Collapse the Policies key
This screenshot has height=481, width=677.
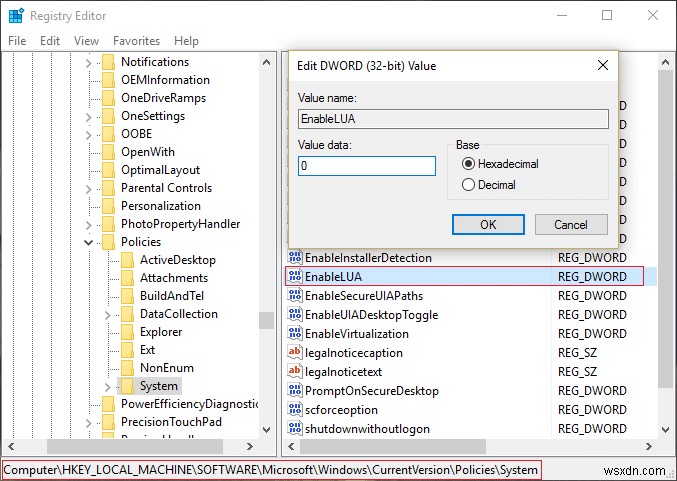tap(89, 242)
